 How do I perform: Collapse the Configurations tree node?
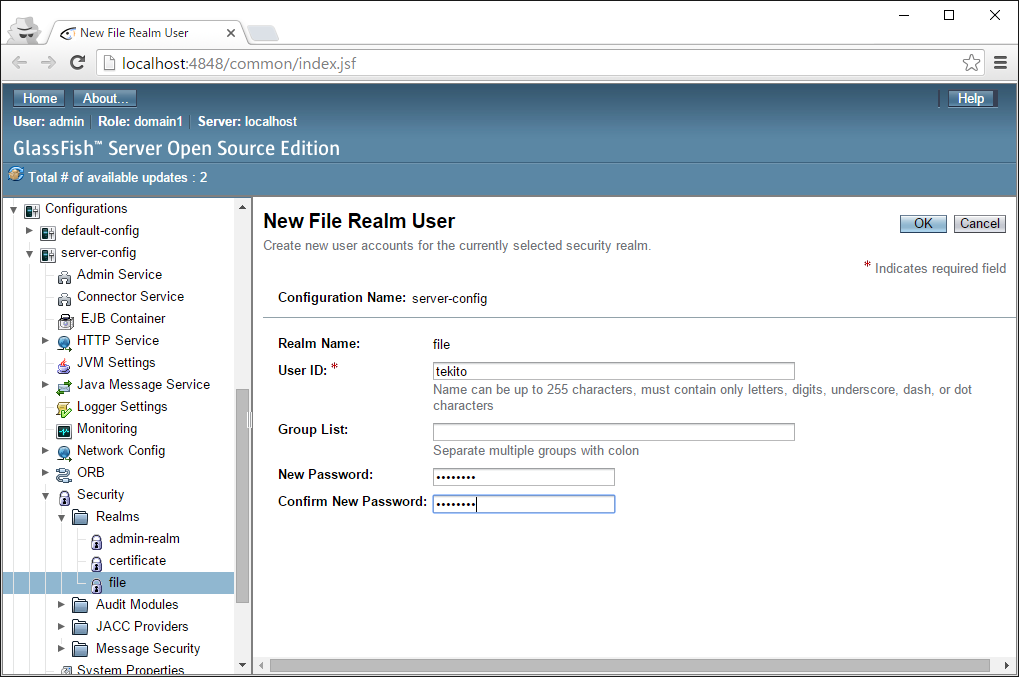14,210
